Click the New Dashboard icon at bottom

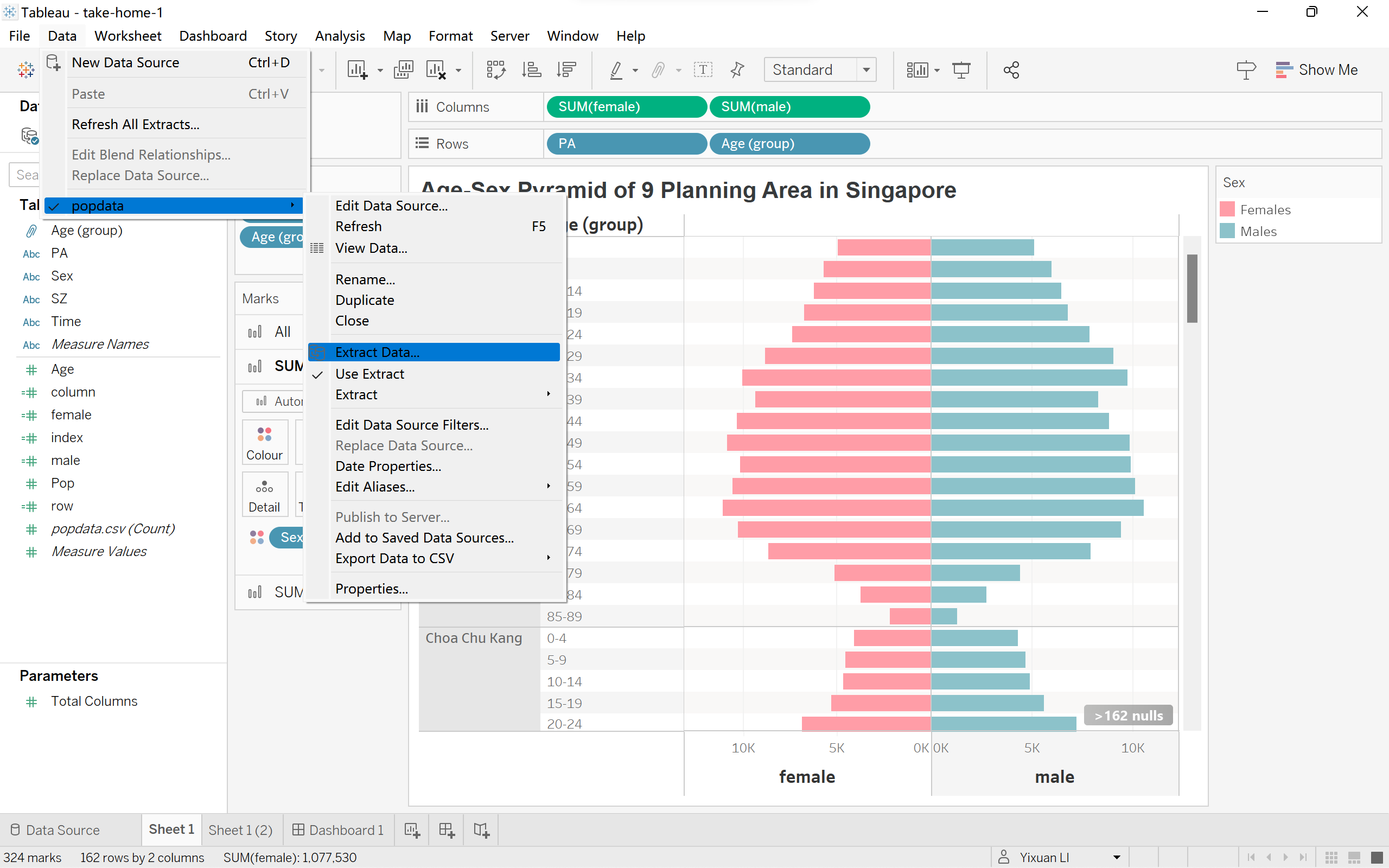447,829
